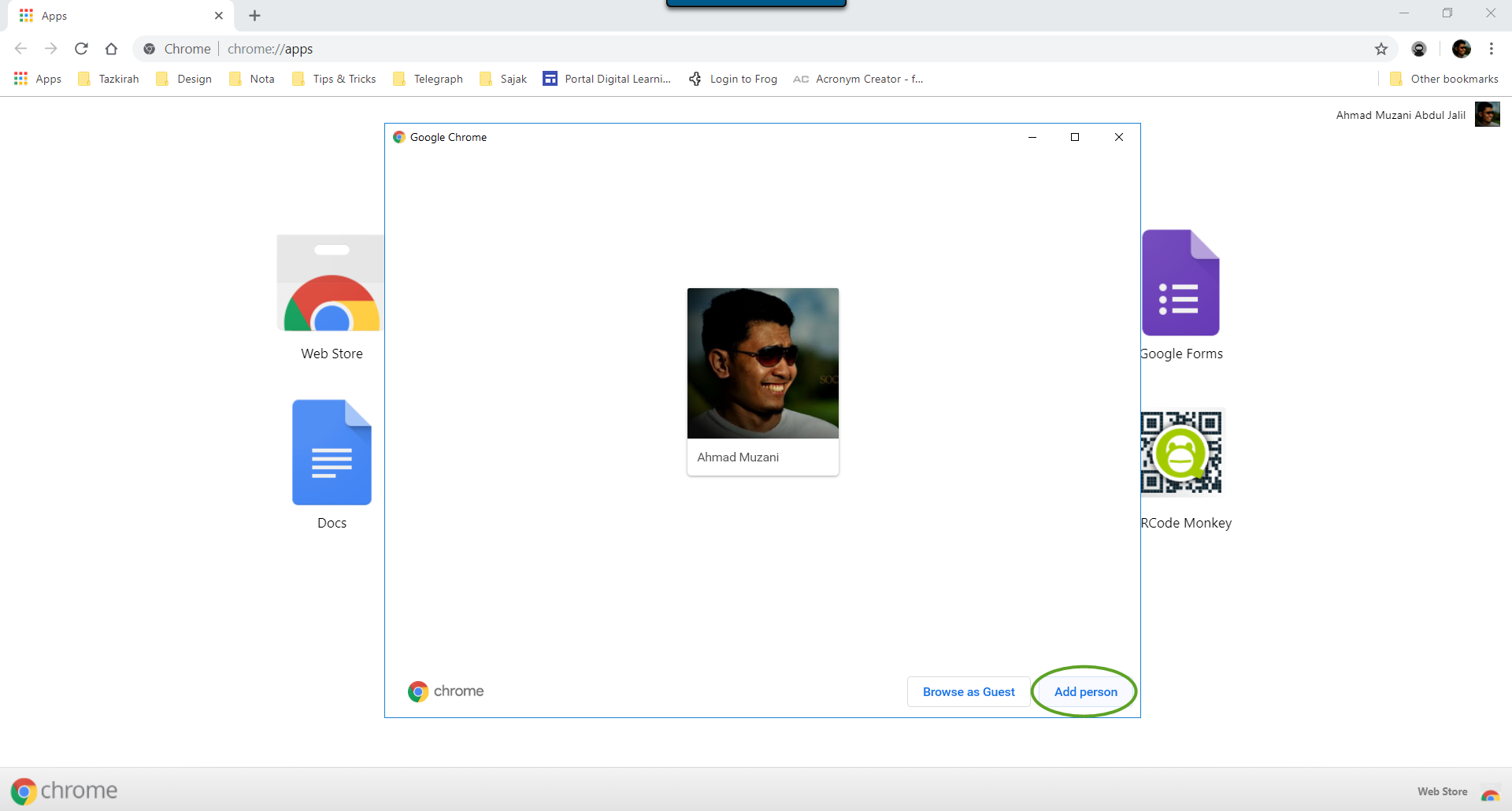Go to the home page icon
Image resolution: width=1512 pixels, height=811 pixels.
pyautogui.click(x=111, y=49)
